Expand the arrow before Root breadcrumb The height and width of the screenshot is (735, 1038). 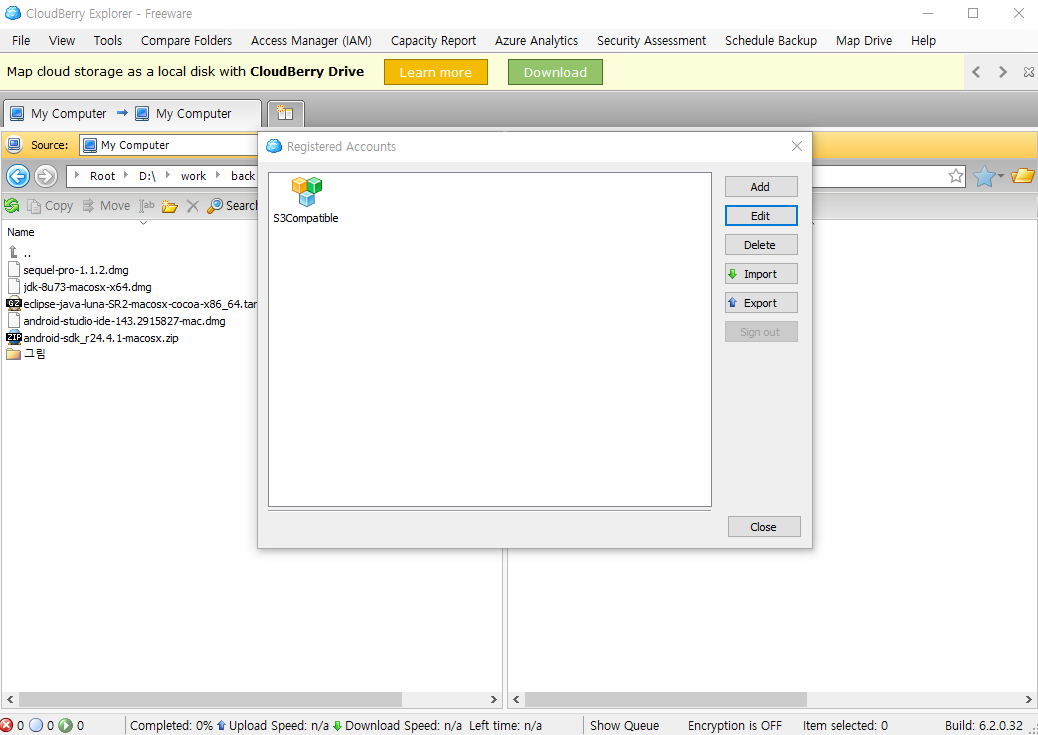point(77,175)
